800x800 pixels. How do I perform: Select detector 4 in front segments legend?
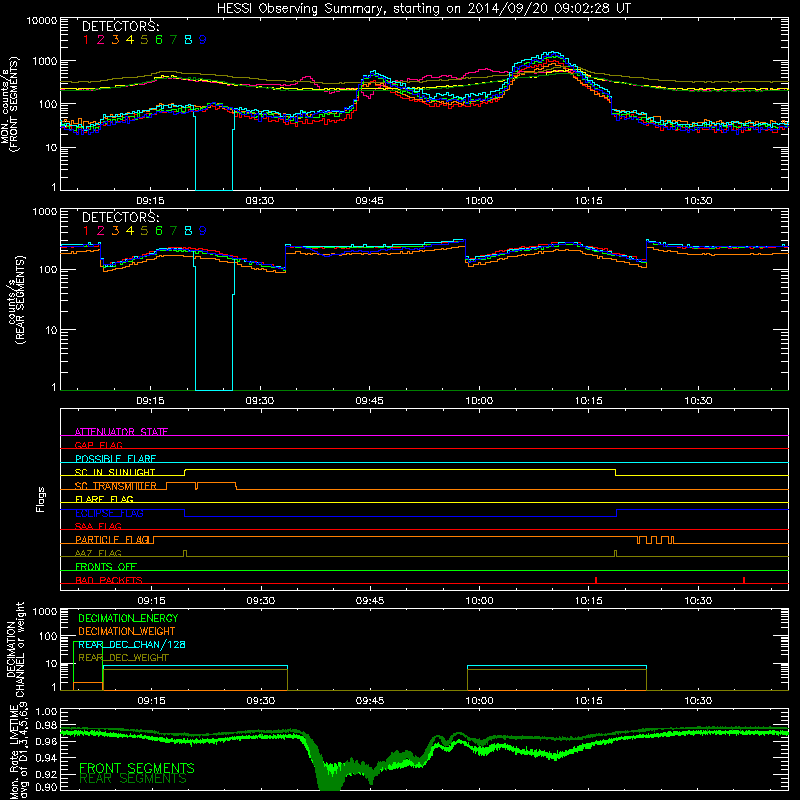pyautogui.click(x=130, y=40)
